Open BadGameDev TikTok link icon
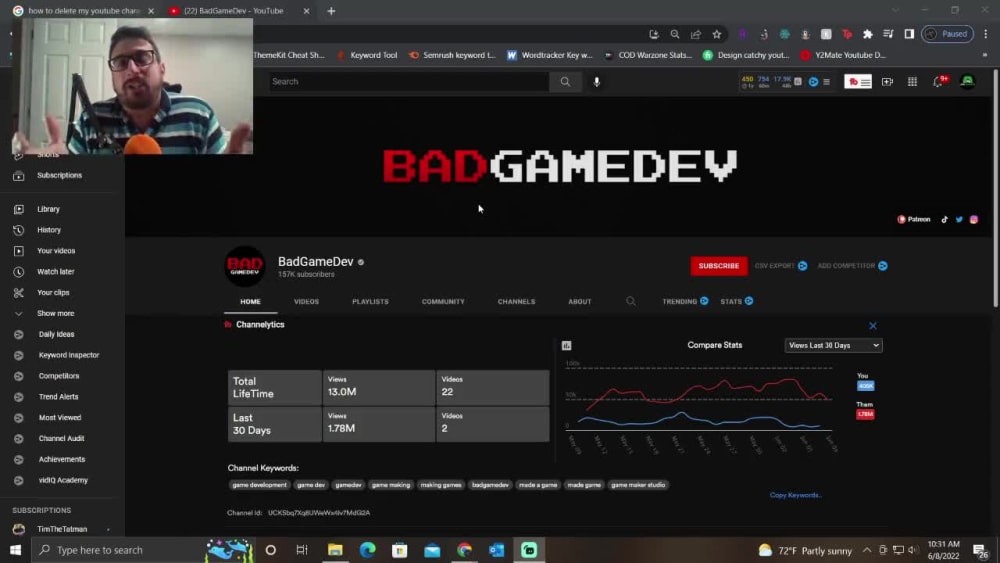This screenshot has height=563, width=1000. [944, 219]
